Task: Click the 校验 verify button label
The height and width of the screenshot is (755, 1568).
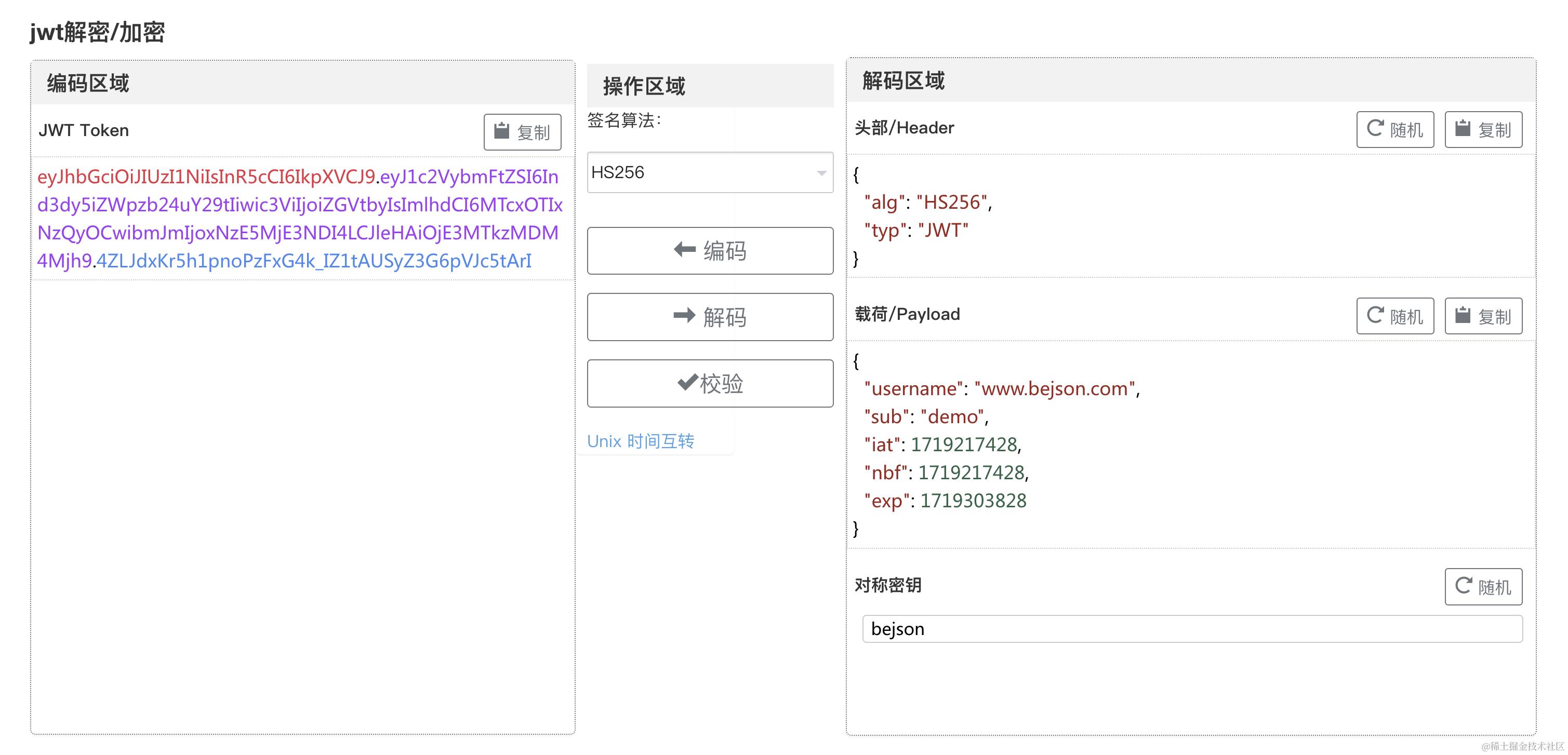Action: [722, 384]
